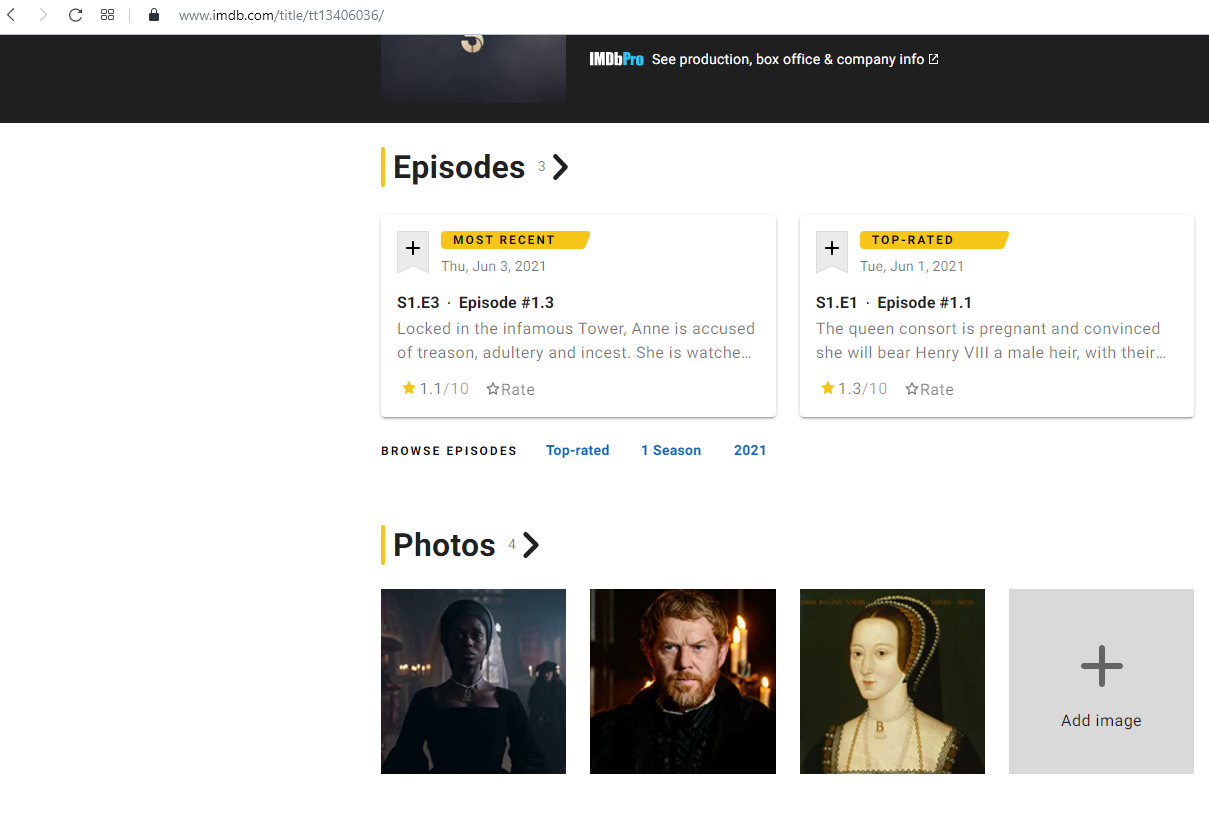Click the 1.3/10 star rating
This screenshot has height=820, width=1209.
(x=854, y=388)
